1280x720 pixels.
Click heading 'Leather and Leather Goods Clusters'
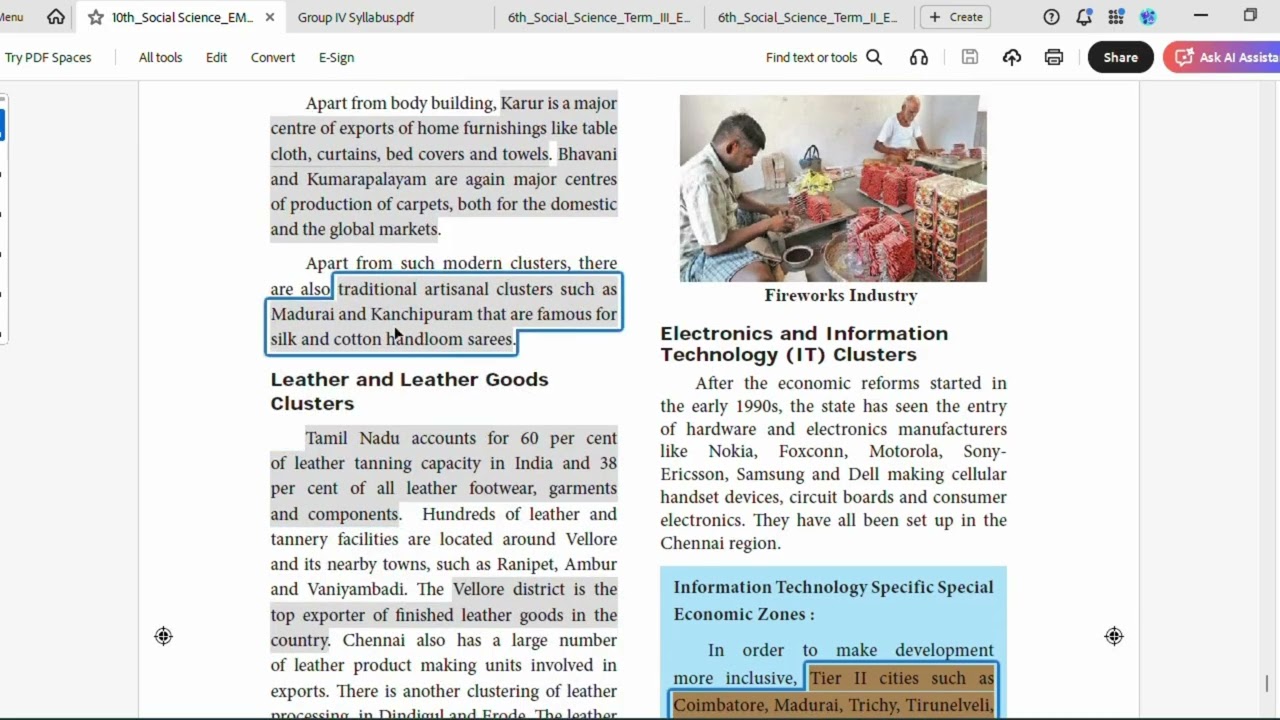[x=409, y=391]
